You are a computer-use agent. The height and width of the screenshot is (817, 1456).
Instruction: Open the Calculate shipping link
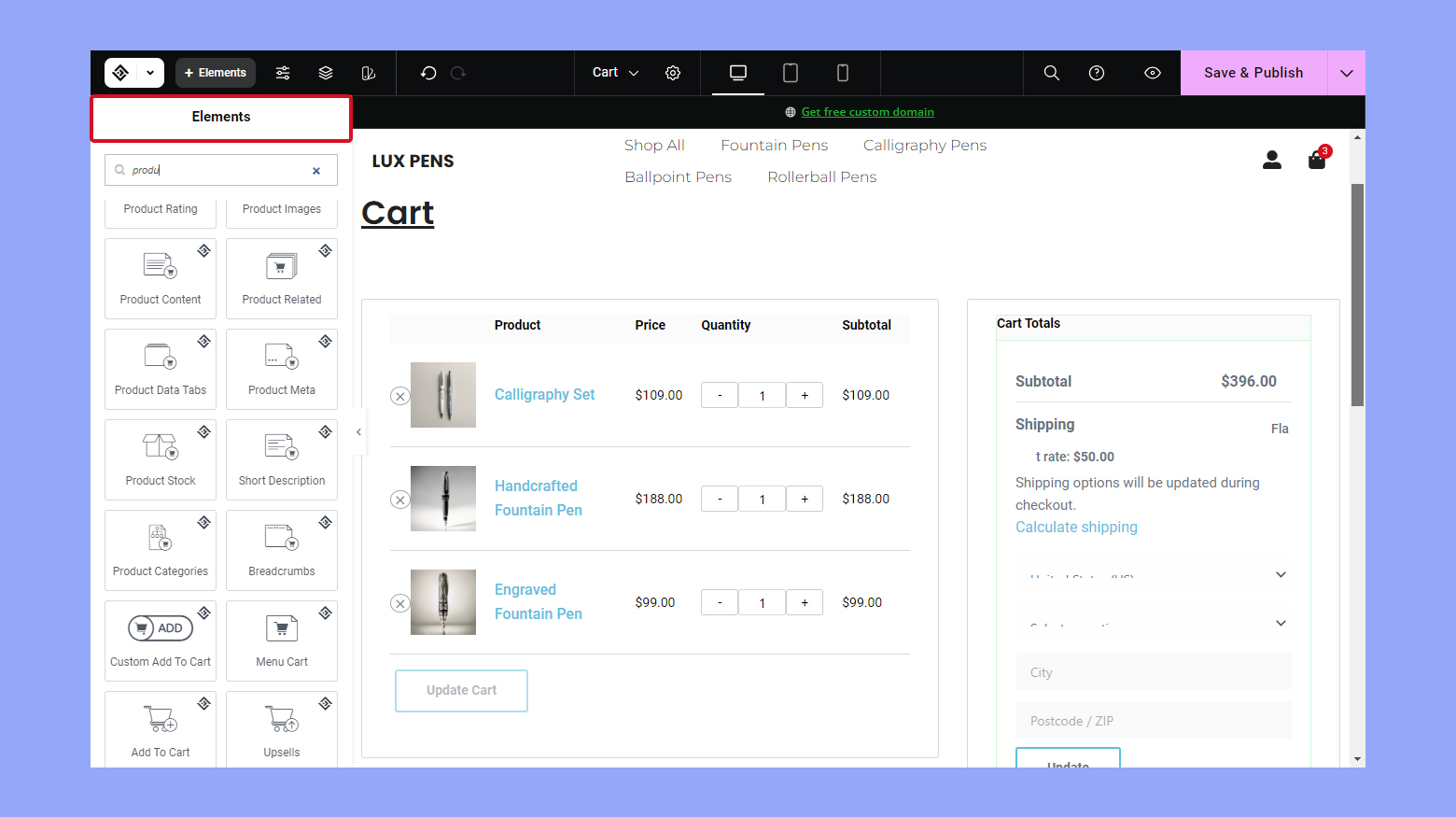(1075, 527)
